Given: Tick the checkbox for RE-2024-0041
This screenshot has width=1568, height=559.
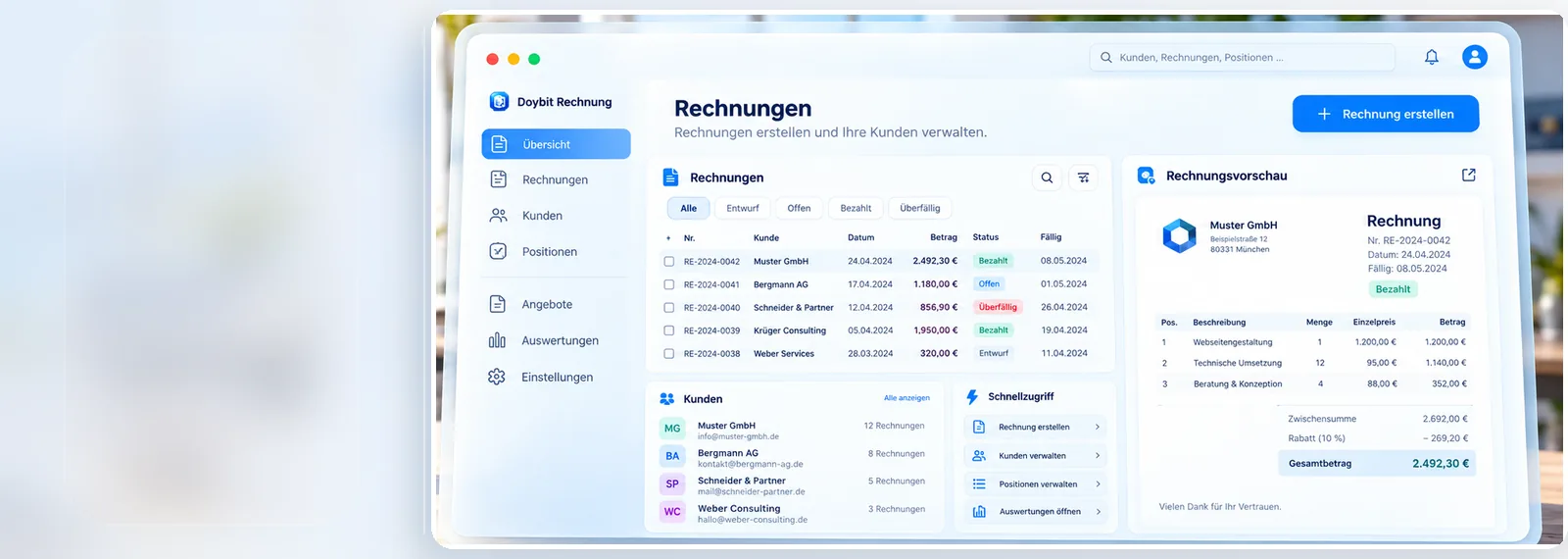Looking at the screenshot, I should click(x=668, y=284).
